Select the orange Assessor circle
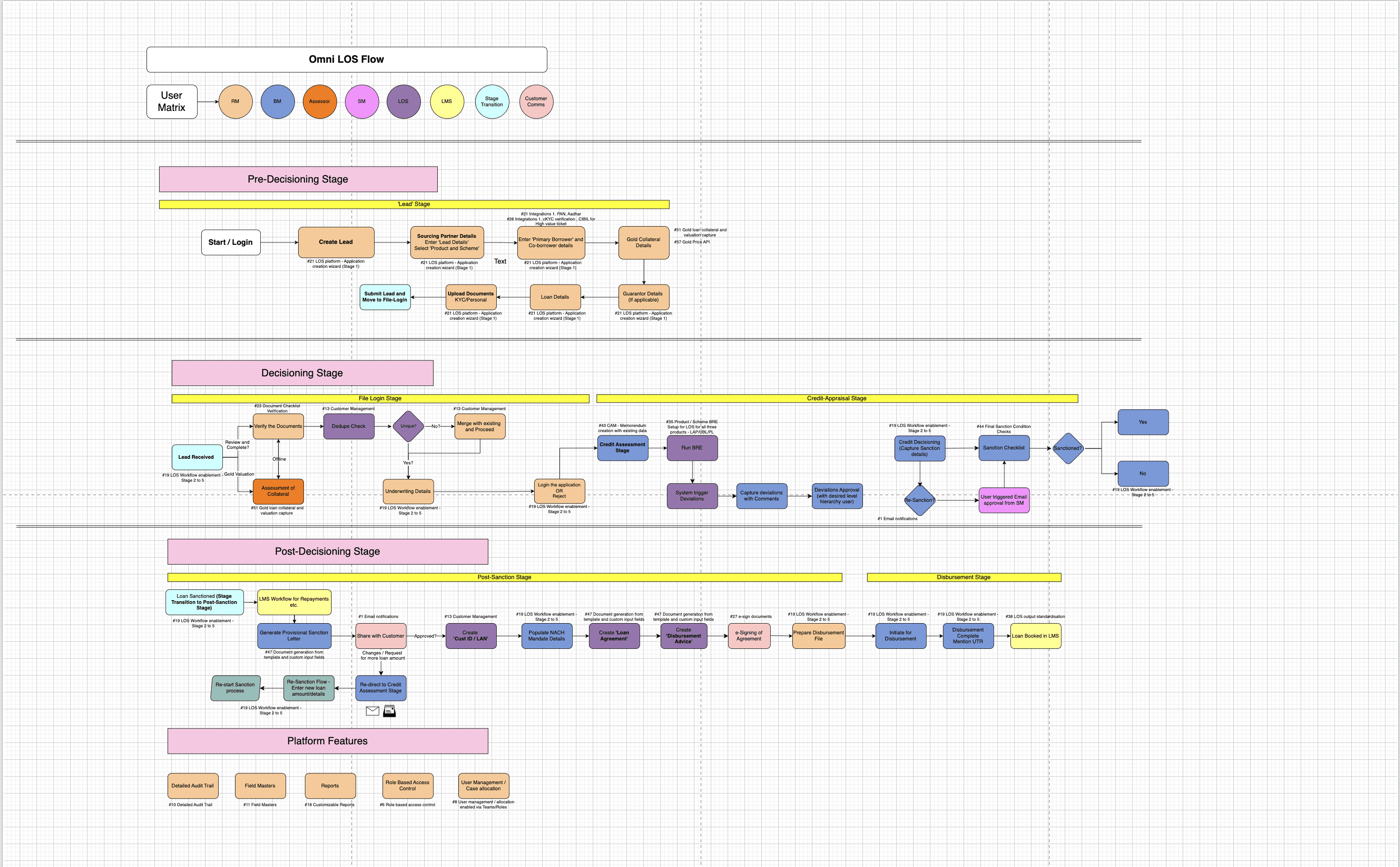 319,102
